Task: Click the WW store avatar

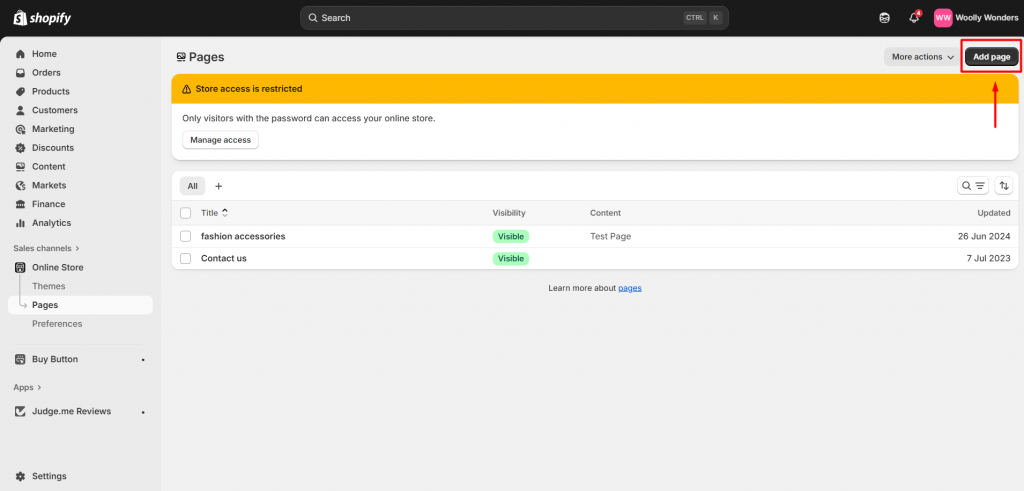Action: 943,18
